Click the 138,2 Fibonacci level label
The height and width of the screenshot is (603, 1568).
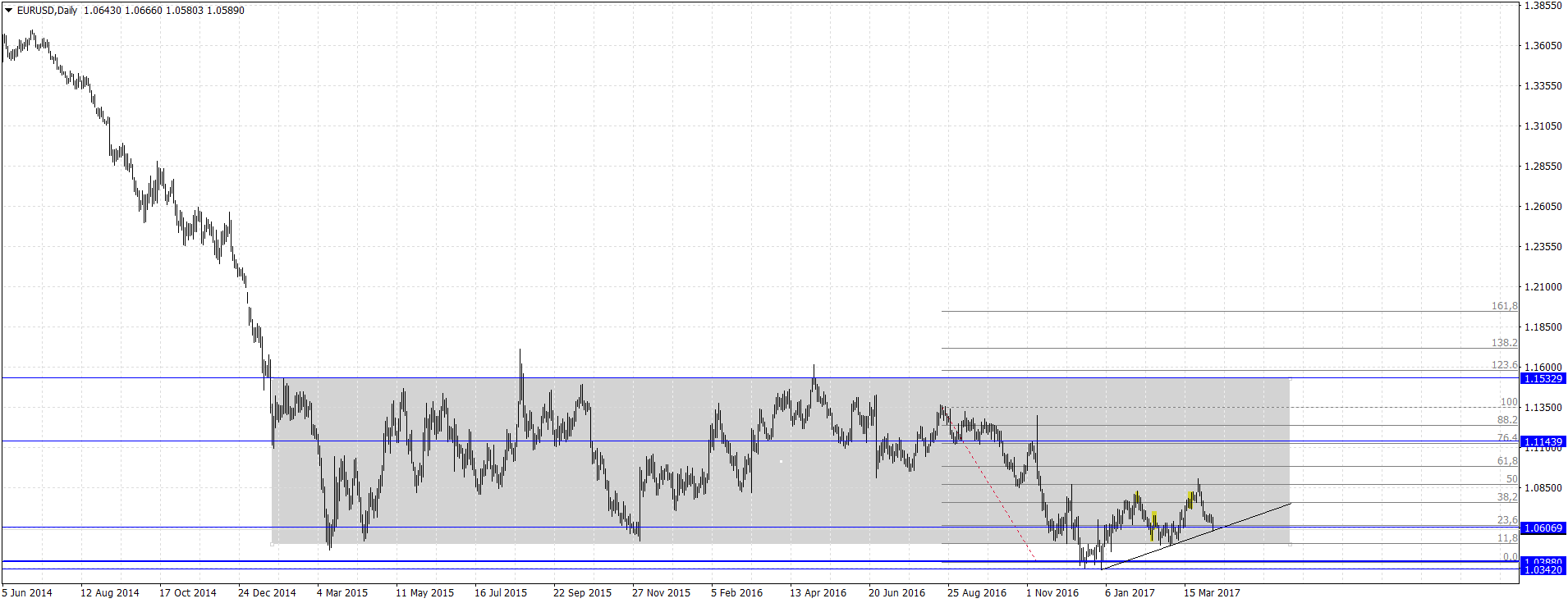pos(1504,343)
